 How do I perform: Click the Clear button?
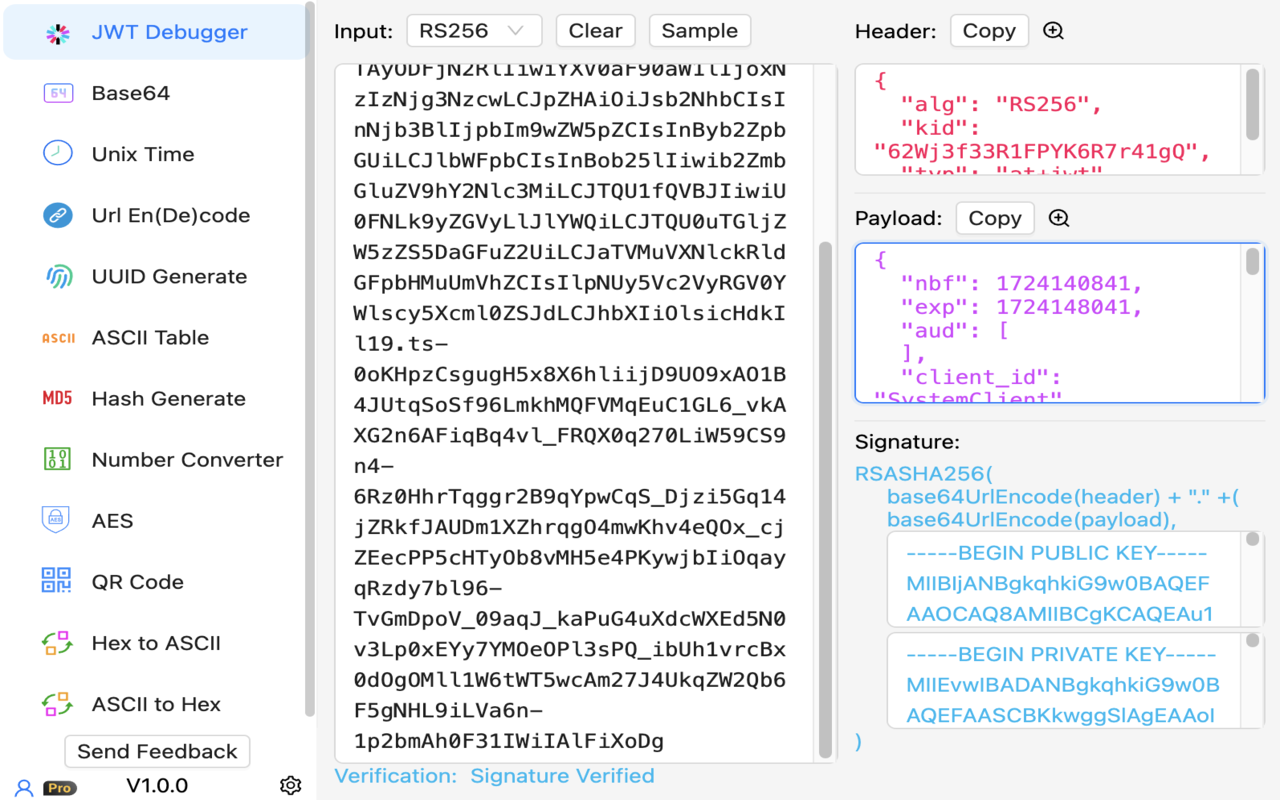click(x=596, y=31)
